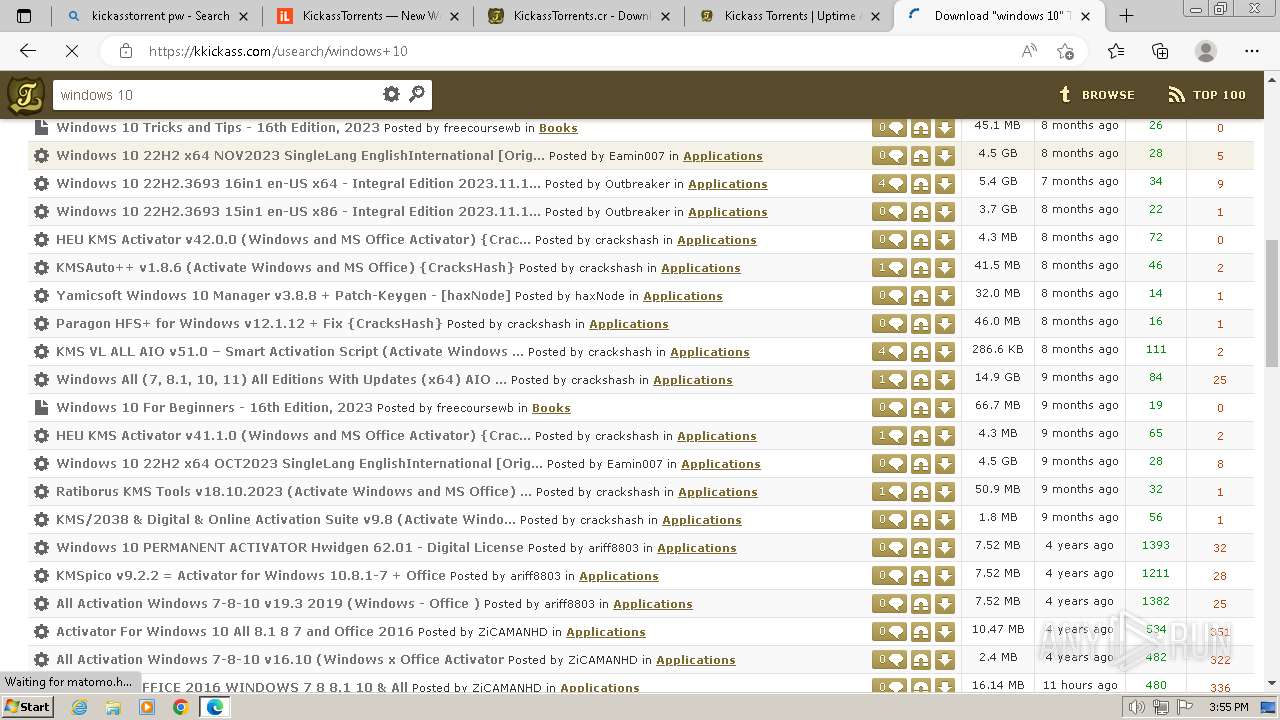Open the magnet link for Windows 10 PERMANENT ACTIVATOR
The width and height of the screenshot is (1280, 720).
tap(920, 548)
